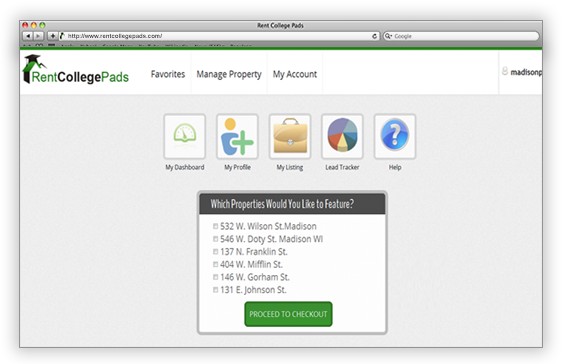Image resolution: width=562 pixels, height=364 pixels.
Task: Open the Favorites nav item
Action: pyautogui.click(x=168, y=74)
